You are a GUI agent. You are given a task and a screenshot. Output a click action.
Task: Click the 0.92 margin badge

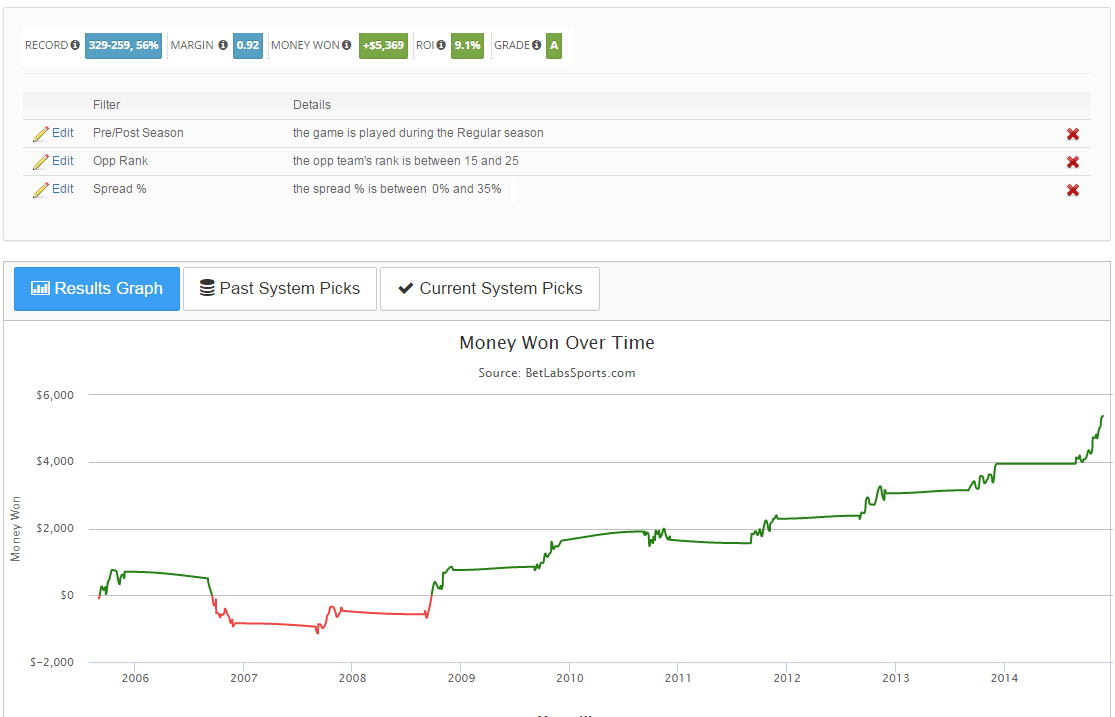click(x=248, y=46)
